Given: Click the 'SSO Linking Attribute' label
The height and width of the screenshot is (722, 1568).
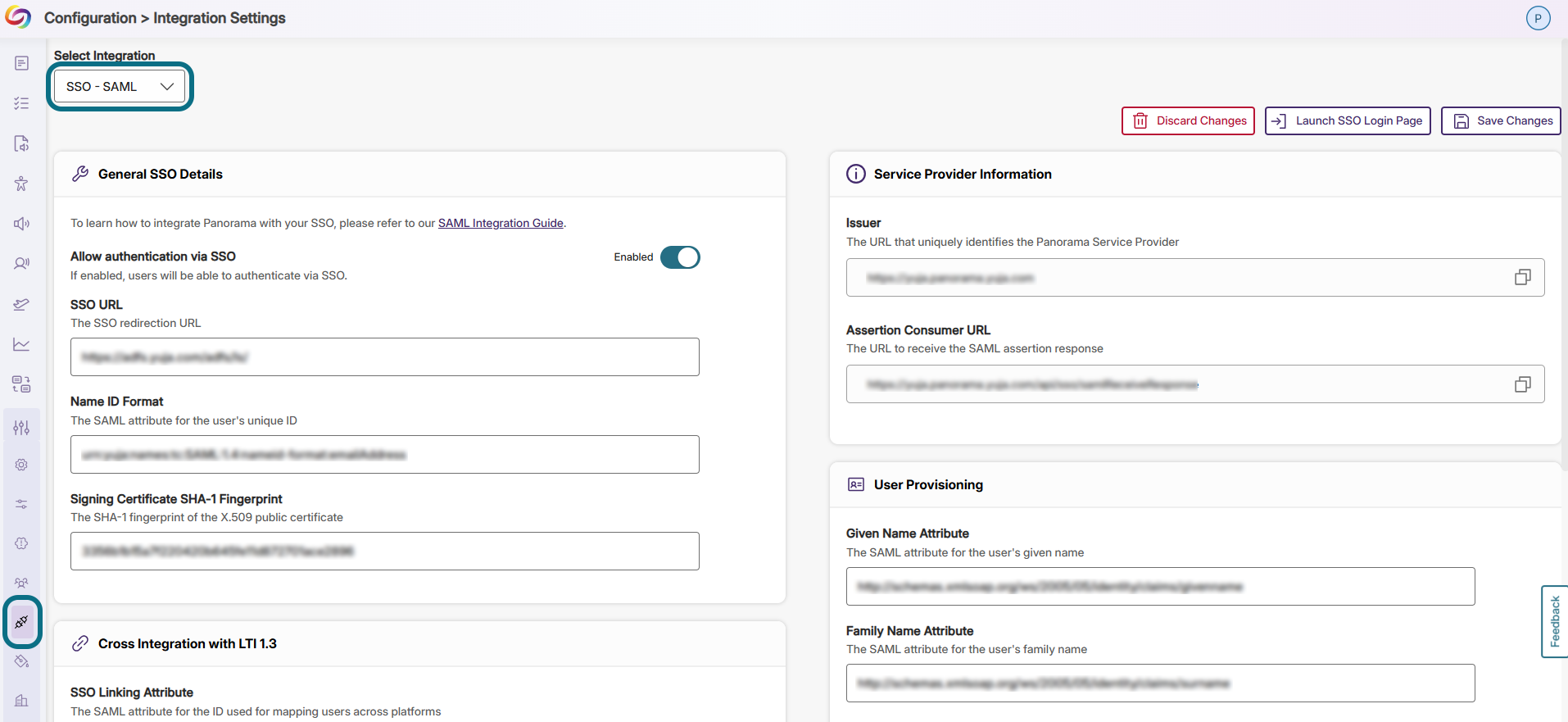Looking at the screenshot, I should tap(132, 692).
